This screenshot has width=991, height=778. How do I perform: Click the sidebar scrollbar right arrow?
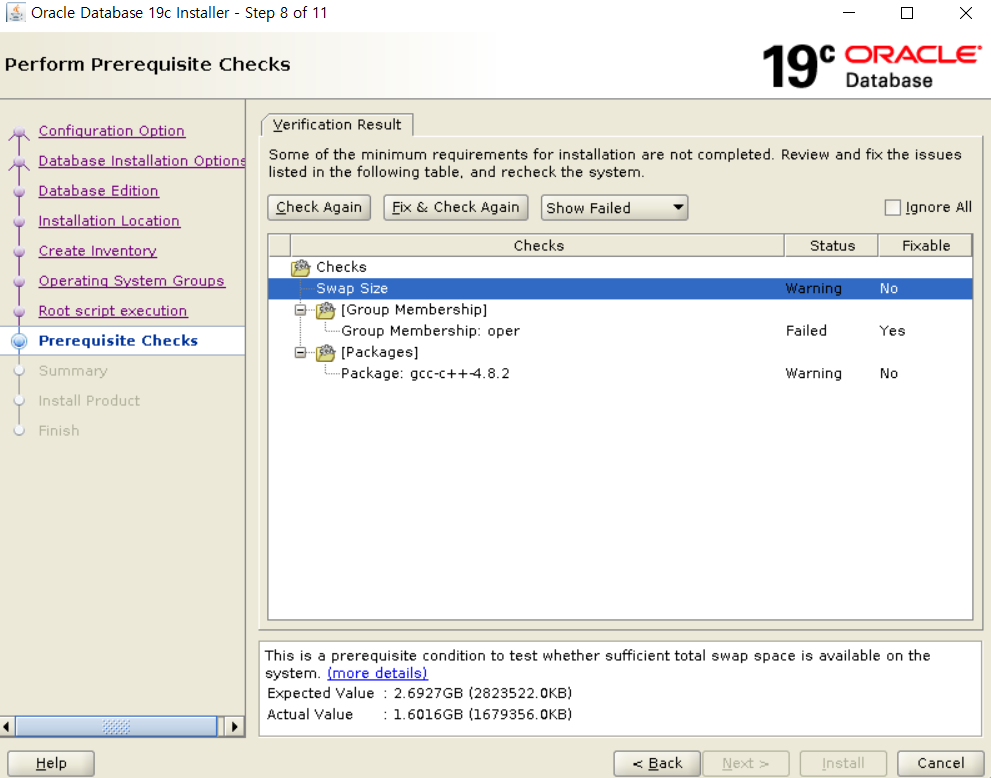pos(234,727)
